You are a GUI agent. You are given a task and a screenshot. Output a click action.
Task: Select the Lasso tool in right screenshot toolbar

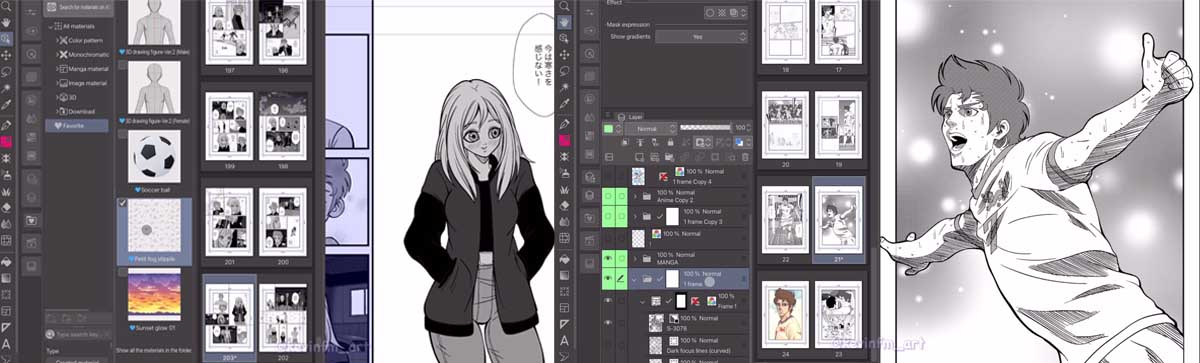pyautogui.click(x=565, y=71)
